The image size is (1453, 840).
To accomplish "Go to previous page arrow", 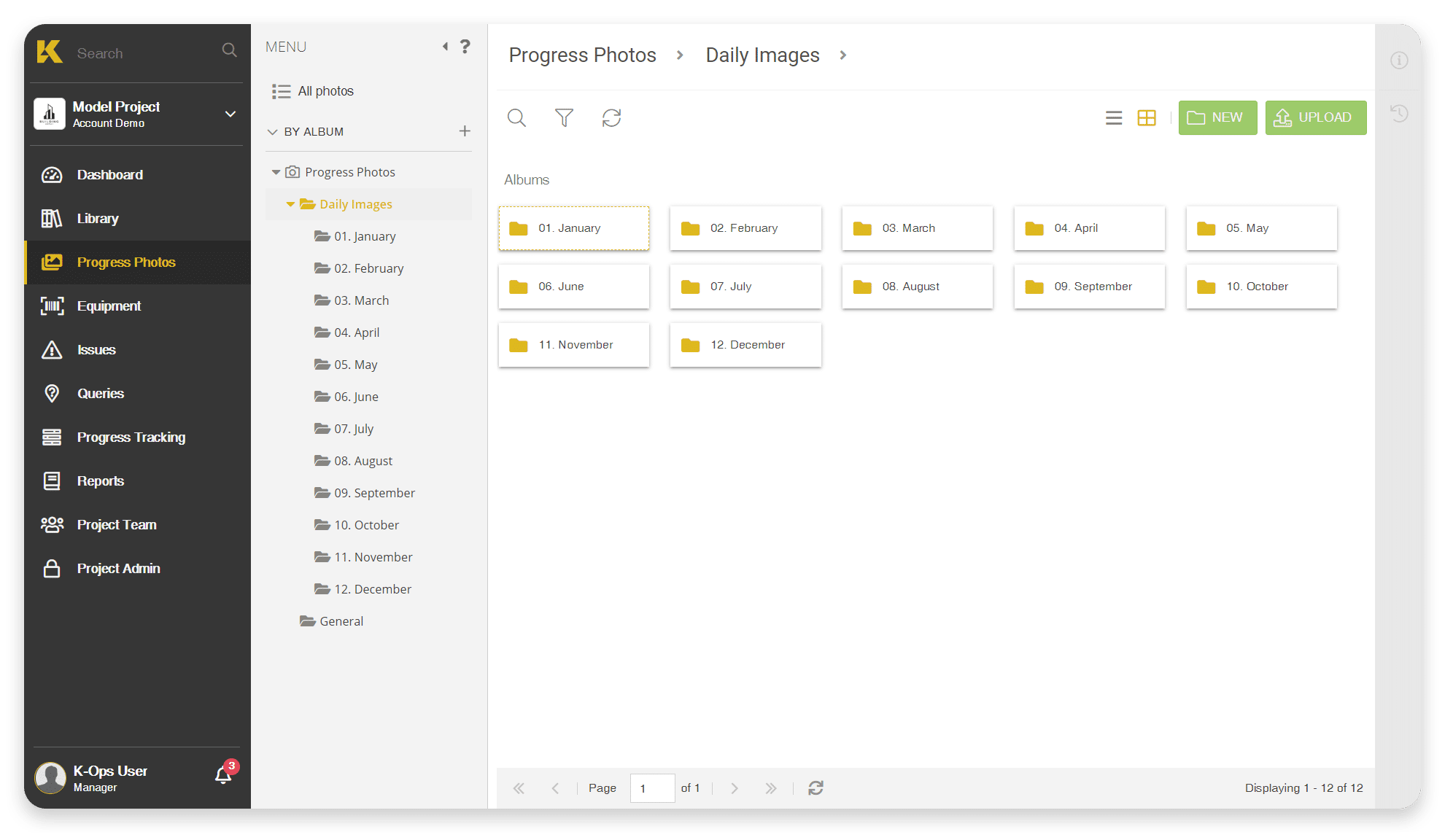I will point(555,788).
